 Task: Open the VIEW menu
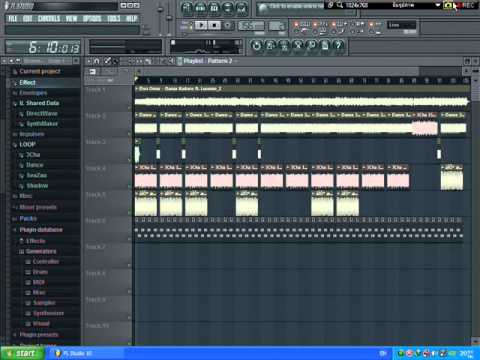(71, 18)
